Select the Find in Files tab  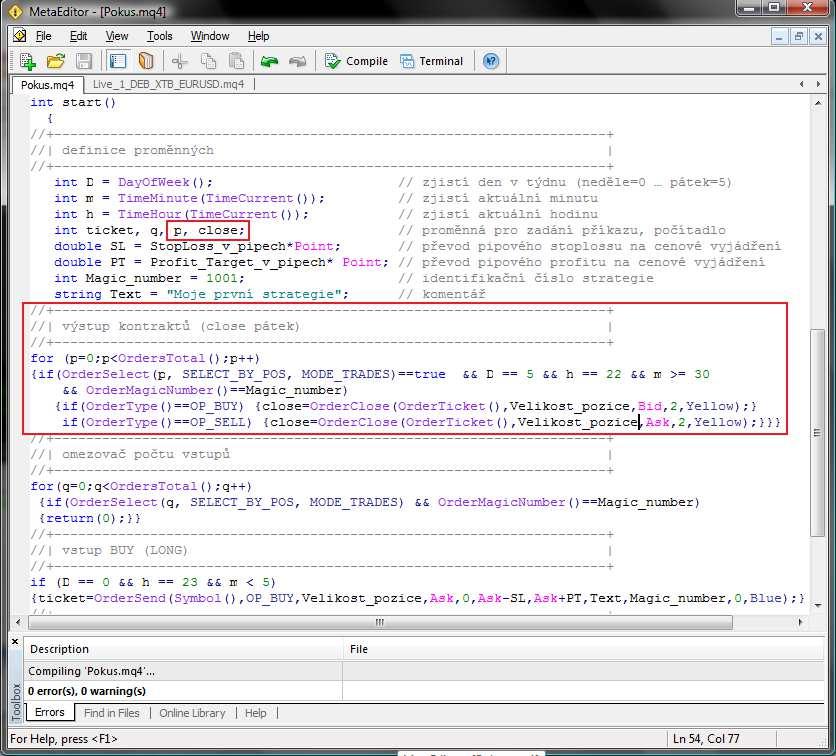tap(111, 713)
